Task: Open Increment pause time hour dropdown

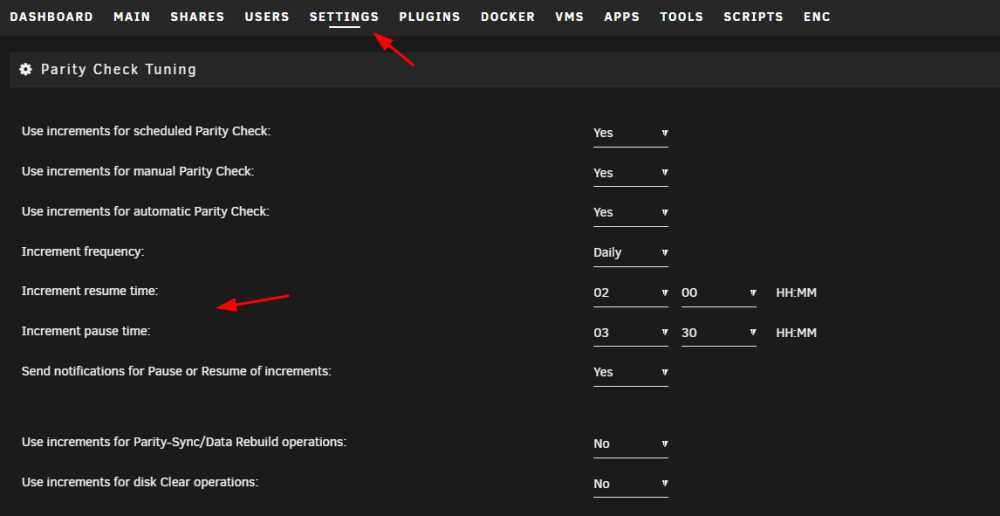Action: click(x=631, y=333)
